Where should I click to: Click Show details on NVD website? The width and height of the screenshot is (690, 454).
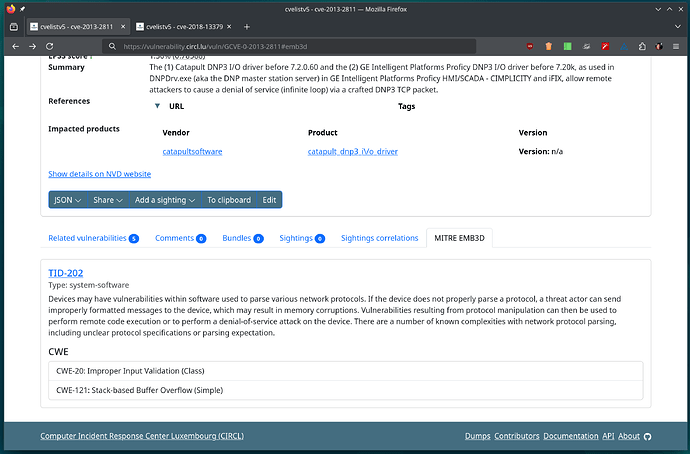(x=99, y=174)
